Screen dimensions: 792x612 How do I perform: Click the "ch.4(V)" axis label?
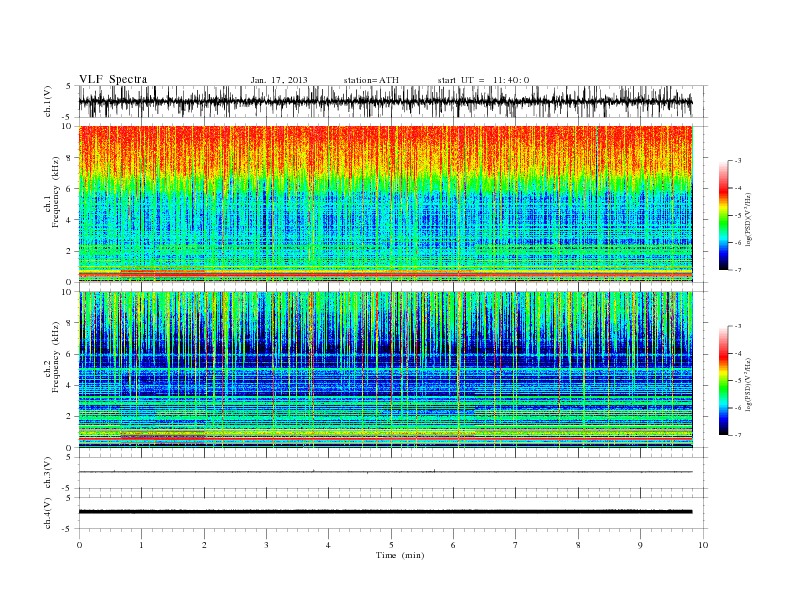pyautogui.click(x=48, y=513)
